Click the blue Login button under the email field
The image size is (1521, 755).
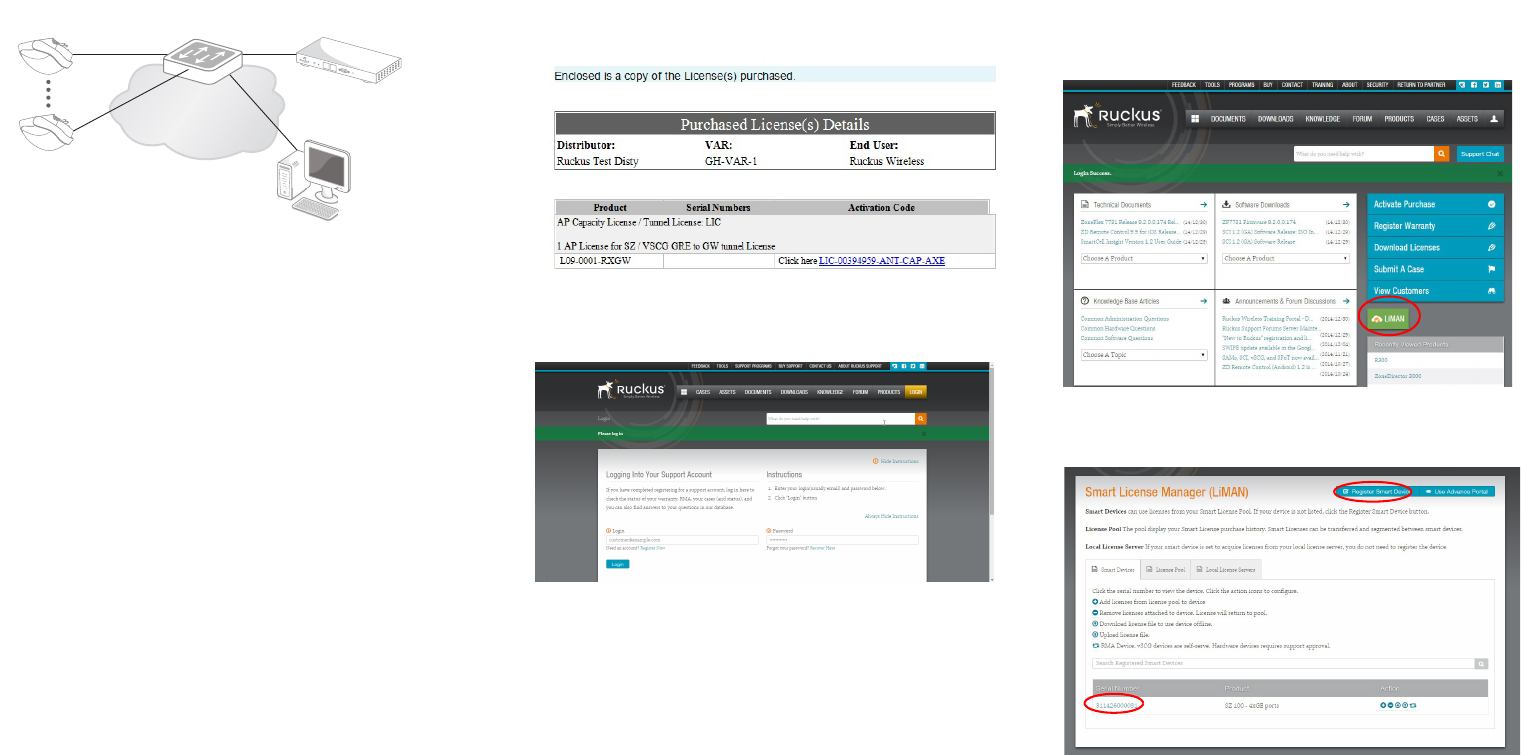(617, 564)
